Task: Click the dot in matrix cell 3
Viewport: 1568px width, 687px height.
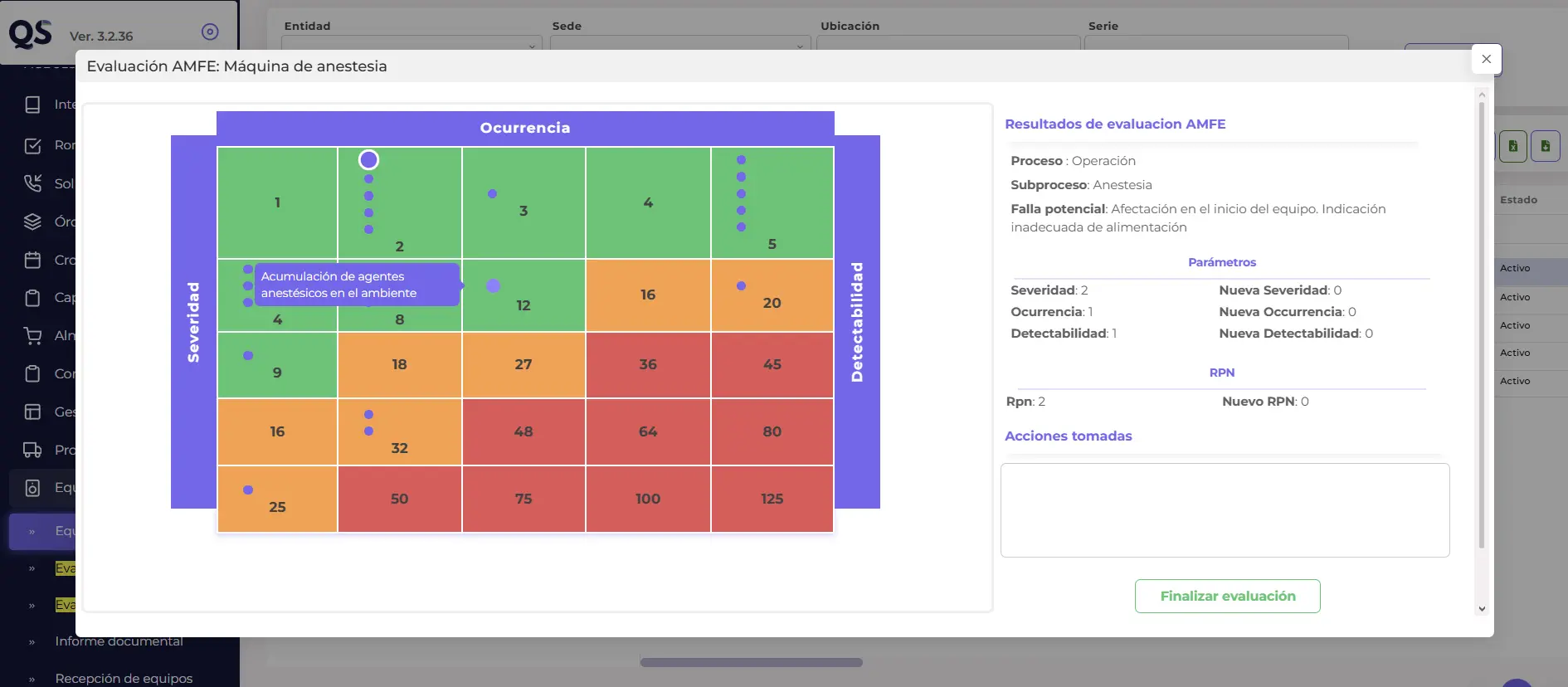Action: [492, 193]
